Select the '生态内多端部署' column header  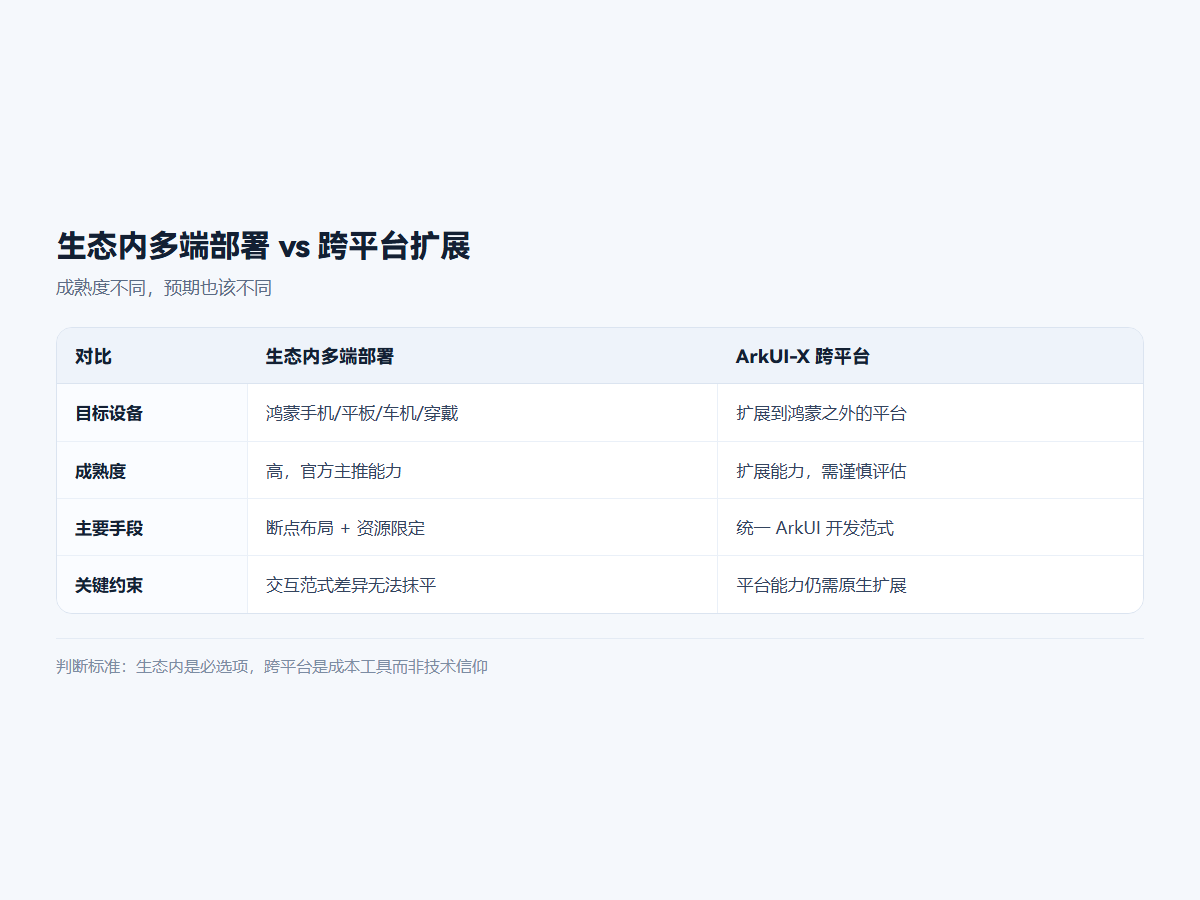tap(482, 356)
